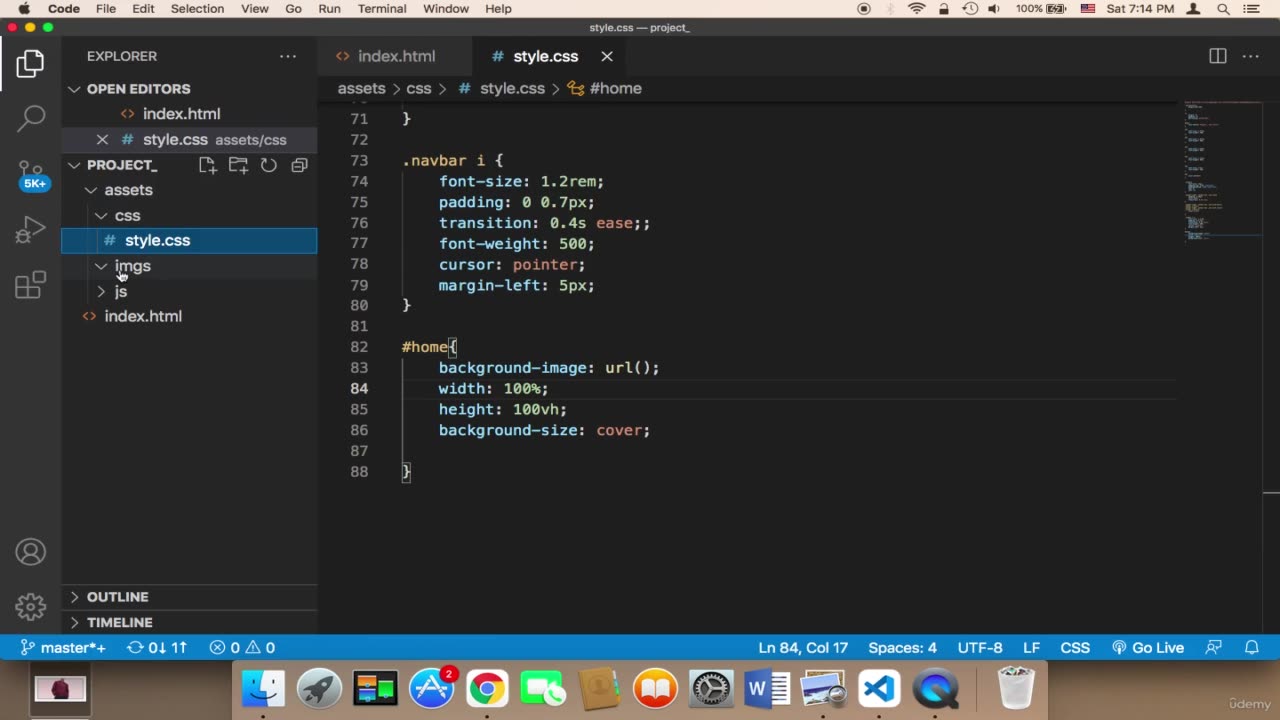The image size is (1280, 720).
Task: Open the Selection menu
Action: 197,9
